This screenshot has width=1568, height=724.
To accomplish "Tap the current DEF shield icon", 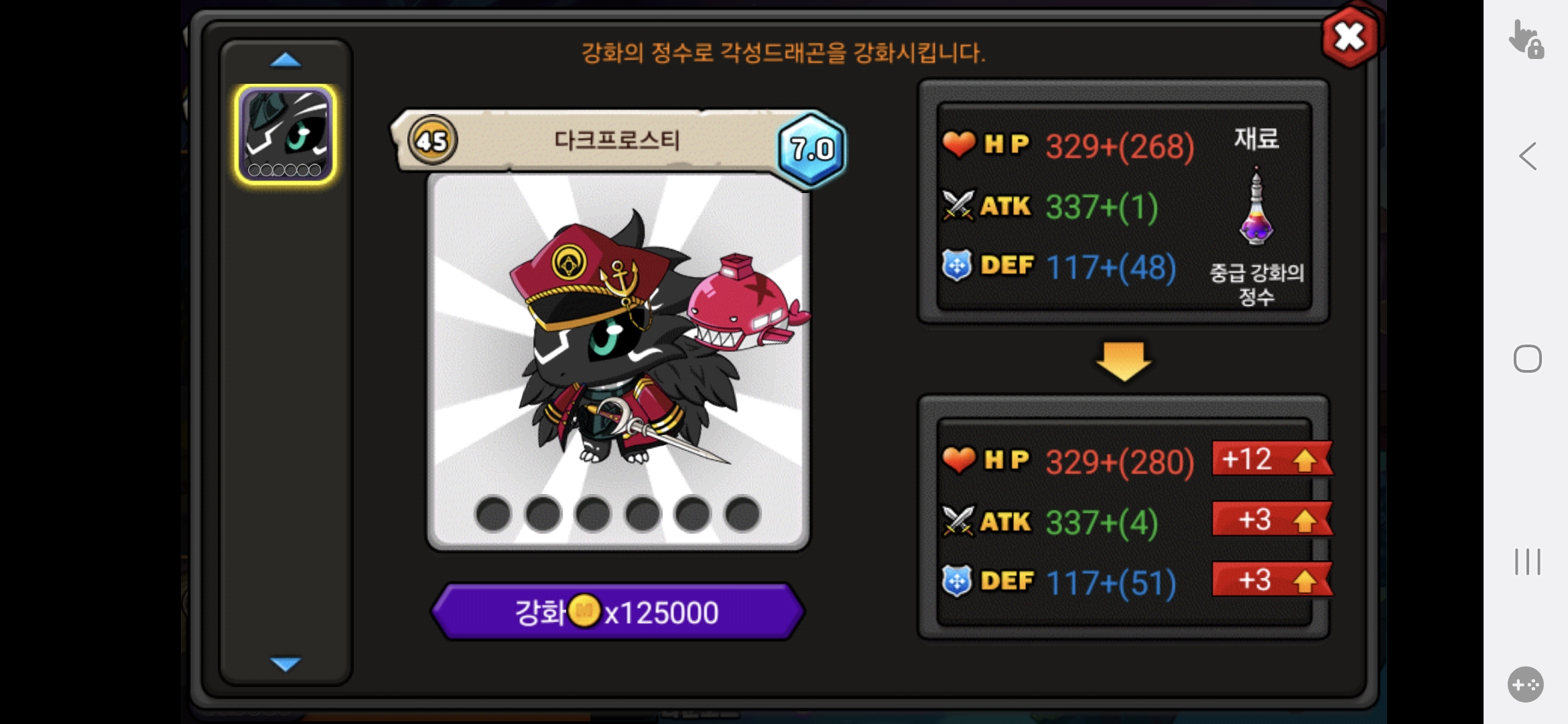I will coord(957,265).
